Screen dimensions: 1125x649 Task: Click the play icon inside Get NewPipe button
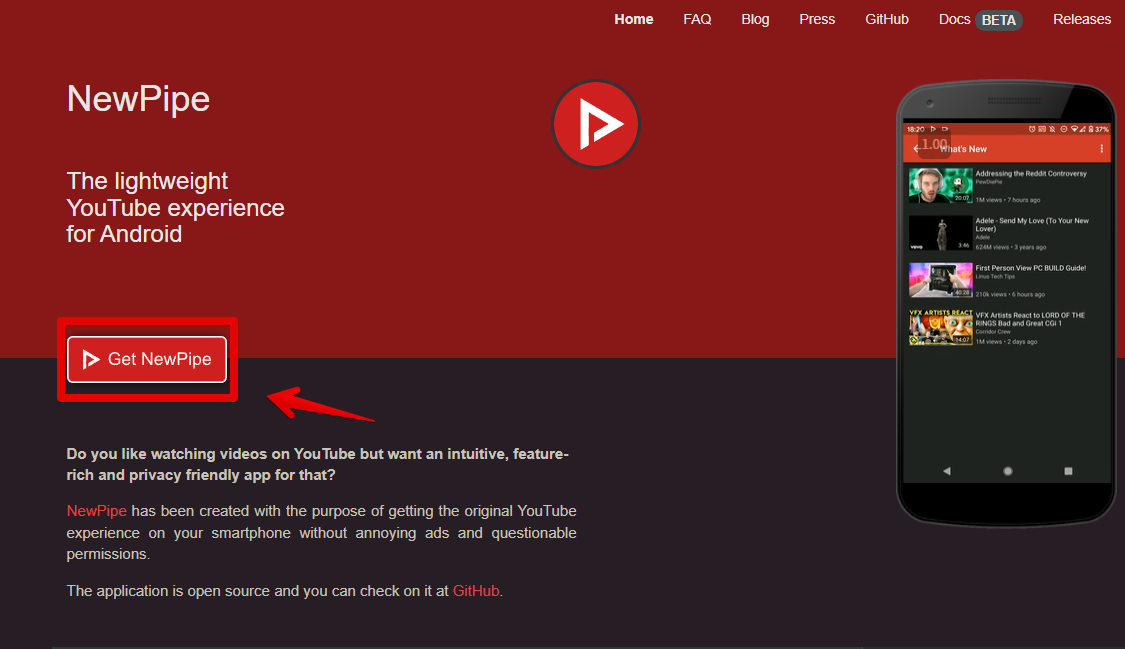[90, 359]
